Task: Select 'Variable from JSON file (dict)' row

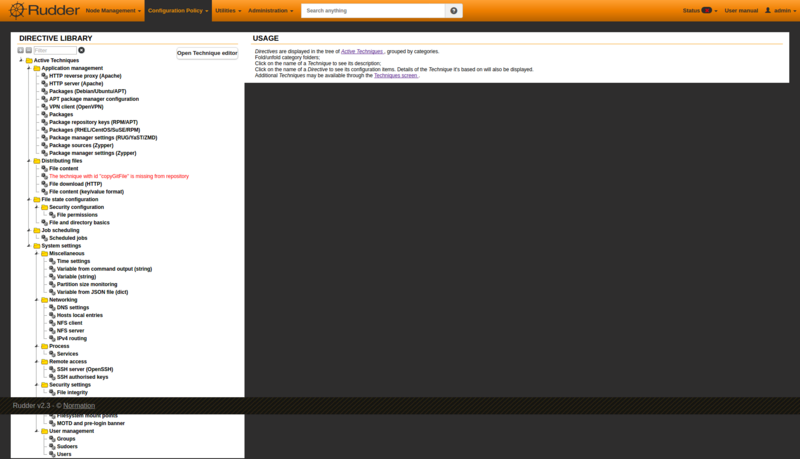Action: pos(92,292)
